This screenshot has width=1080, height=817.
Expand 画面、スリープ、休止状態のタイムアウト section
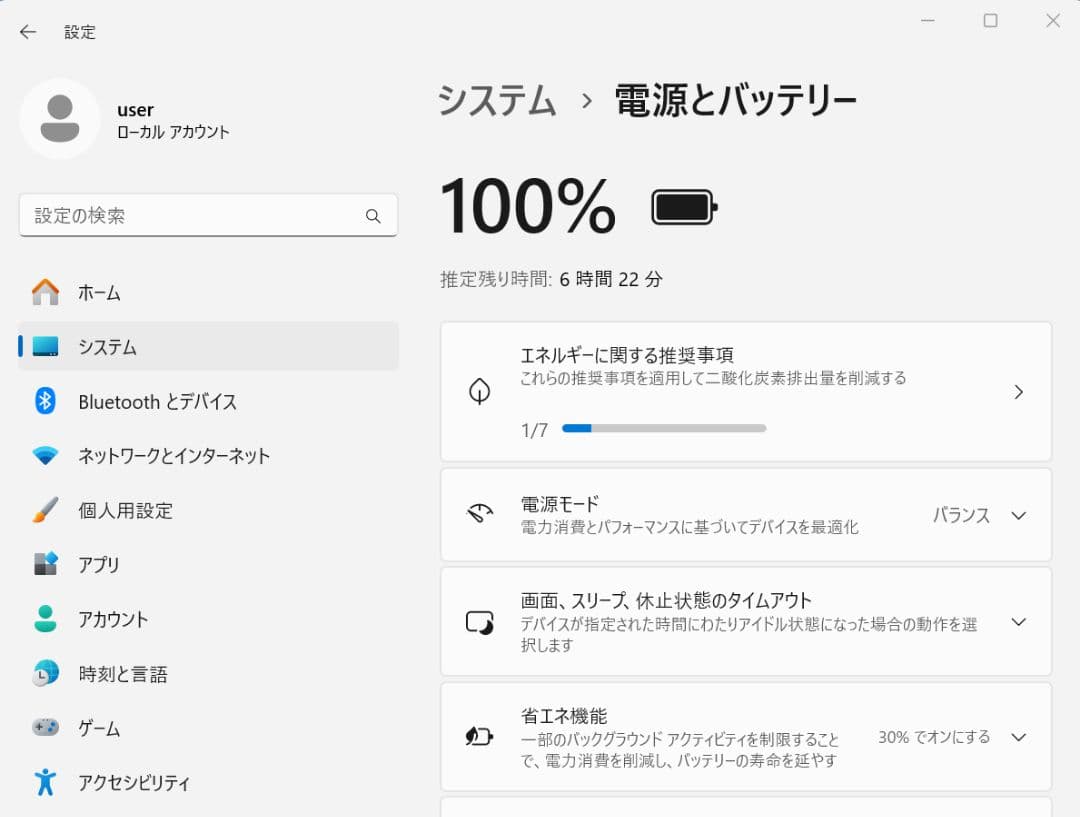[x=1018, y=621]
